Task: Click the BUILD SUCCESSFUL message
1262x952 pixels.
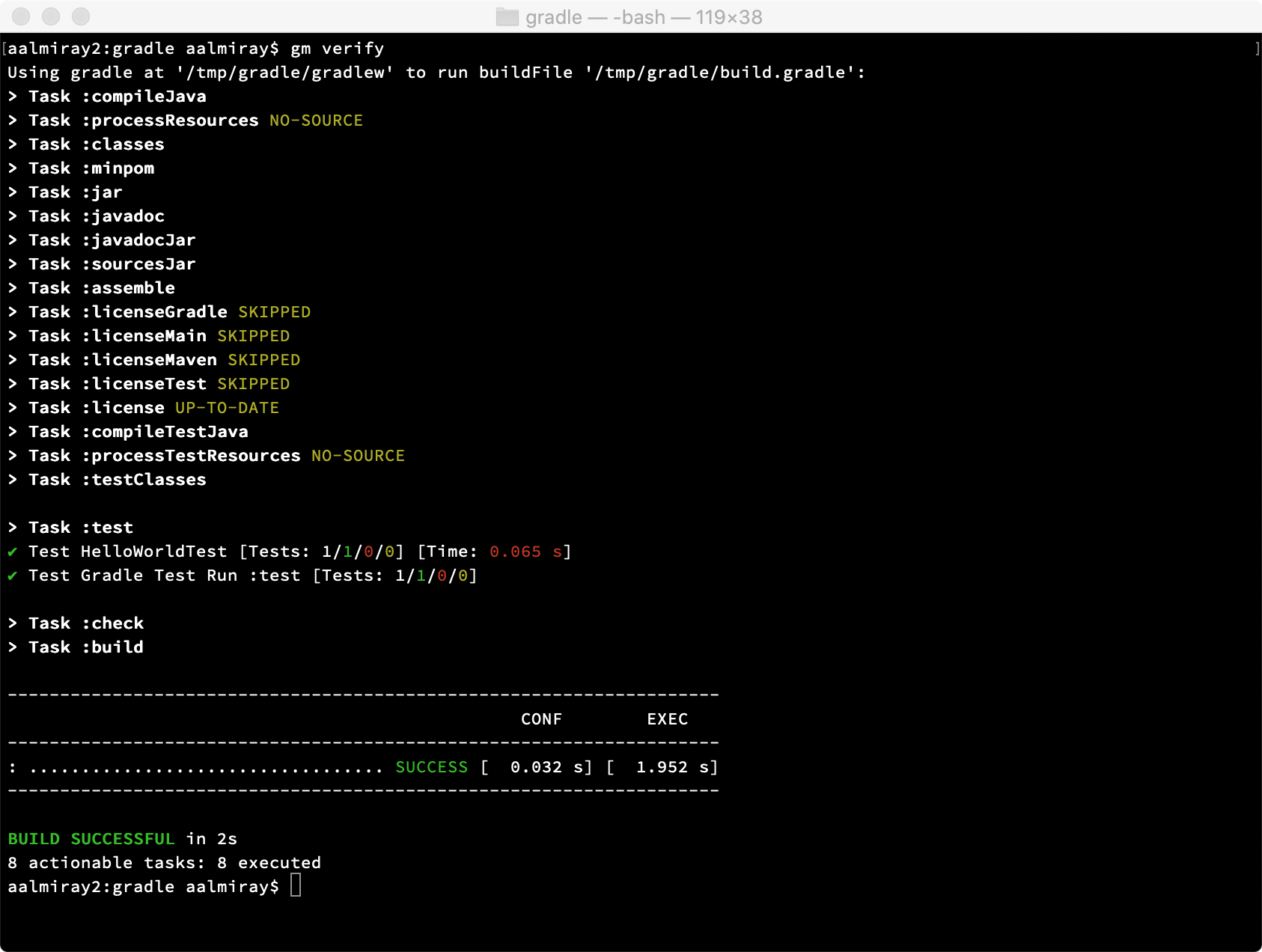Action: tap(91, 839)
